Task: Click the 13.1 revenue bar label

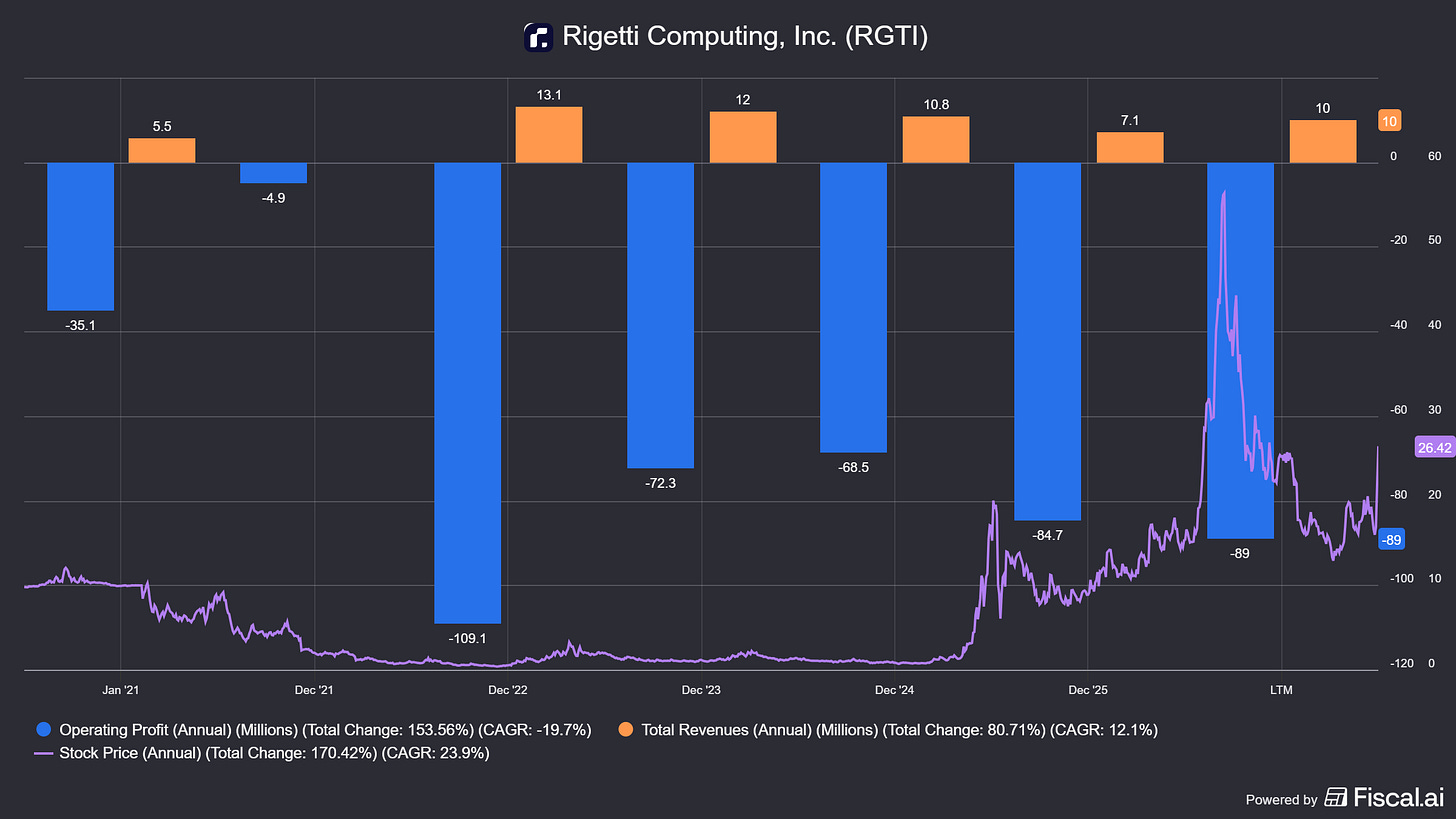Action: click(x=549, y=95)
